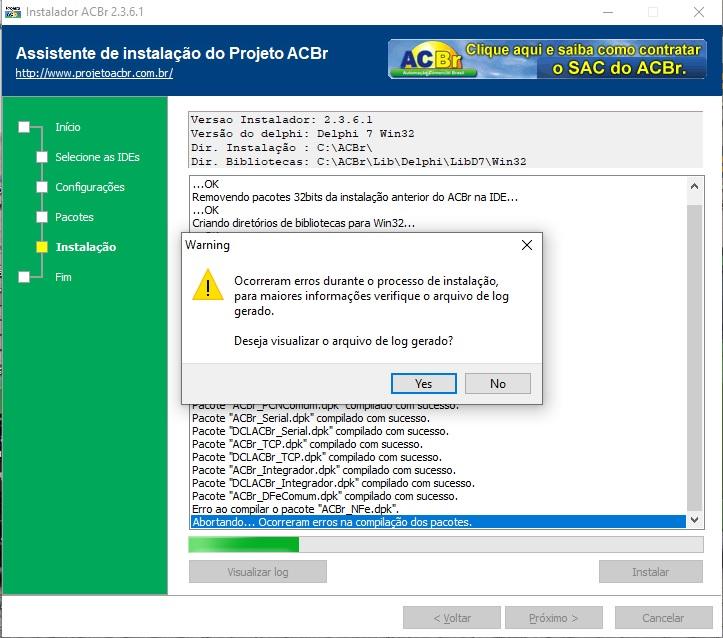Close the Warning dialog with the X
Screen dimensions: 723x638
[527, 245]
